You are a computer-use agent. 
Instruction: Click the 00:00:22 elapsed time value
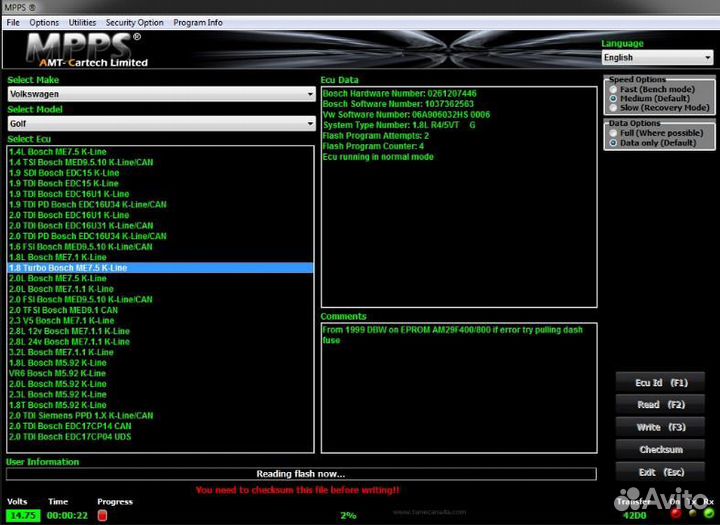tap(67, 516)
